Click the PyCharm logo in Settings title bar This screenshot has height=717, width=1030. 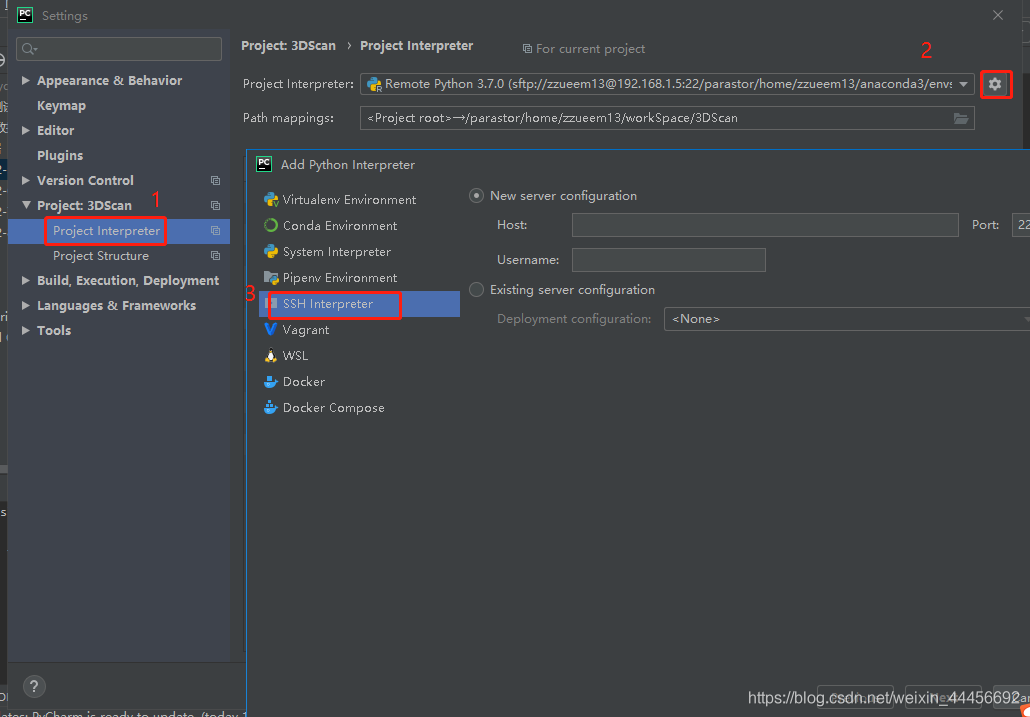pos(25,15)
